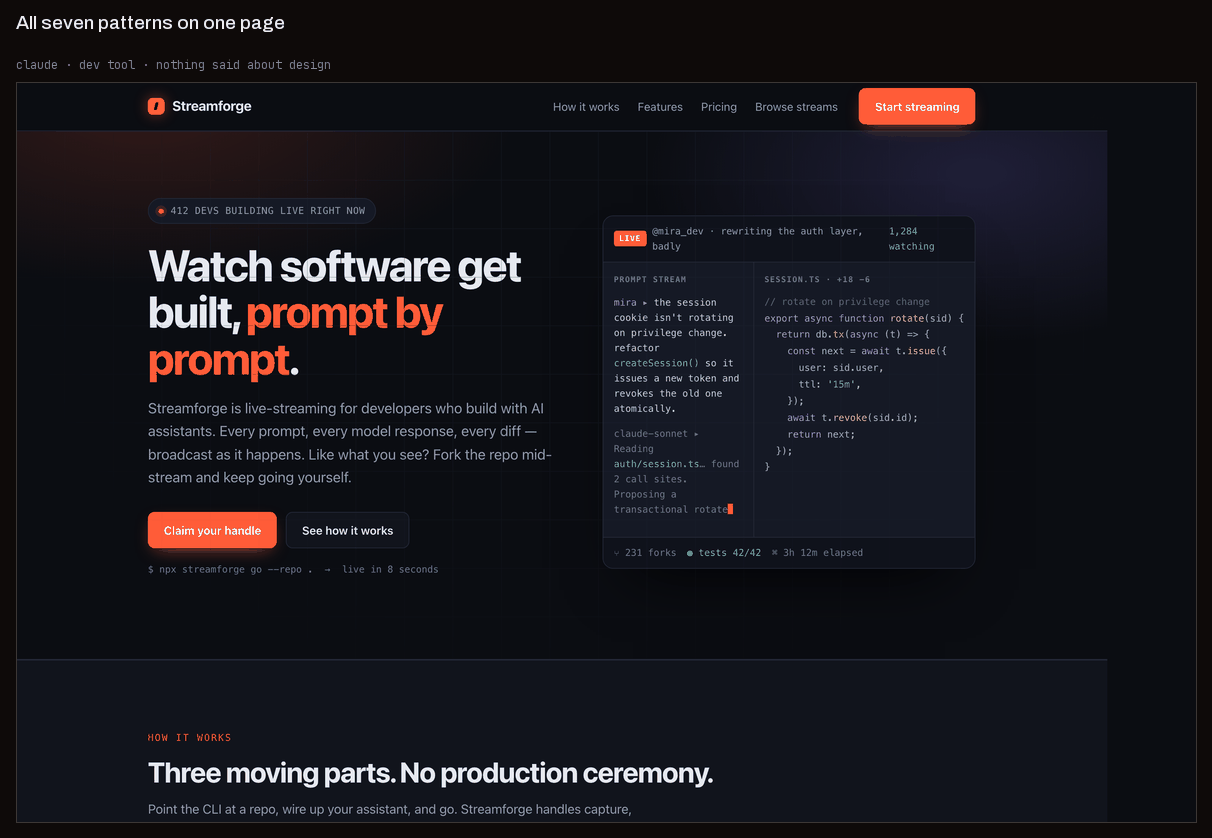Click the 'export async function rotate(sid)' line
This screenshot has width=1212, height=838.
864,318
